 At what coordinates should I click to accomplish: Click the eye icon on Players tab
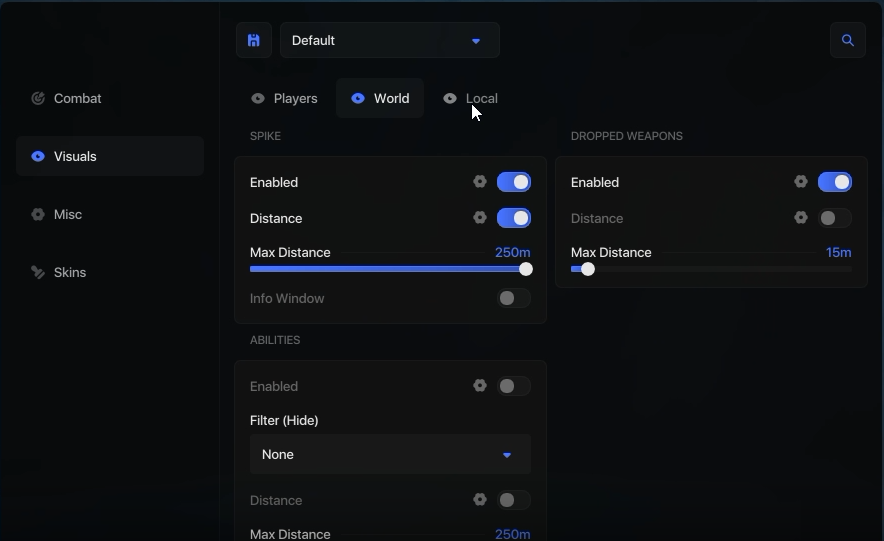coord(258,98)
